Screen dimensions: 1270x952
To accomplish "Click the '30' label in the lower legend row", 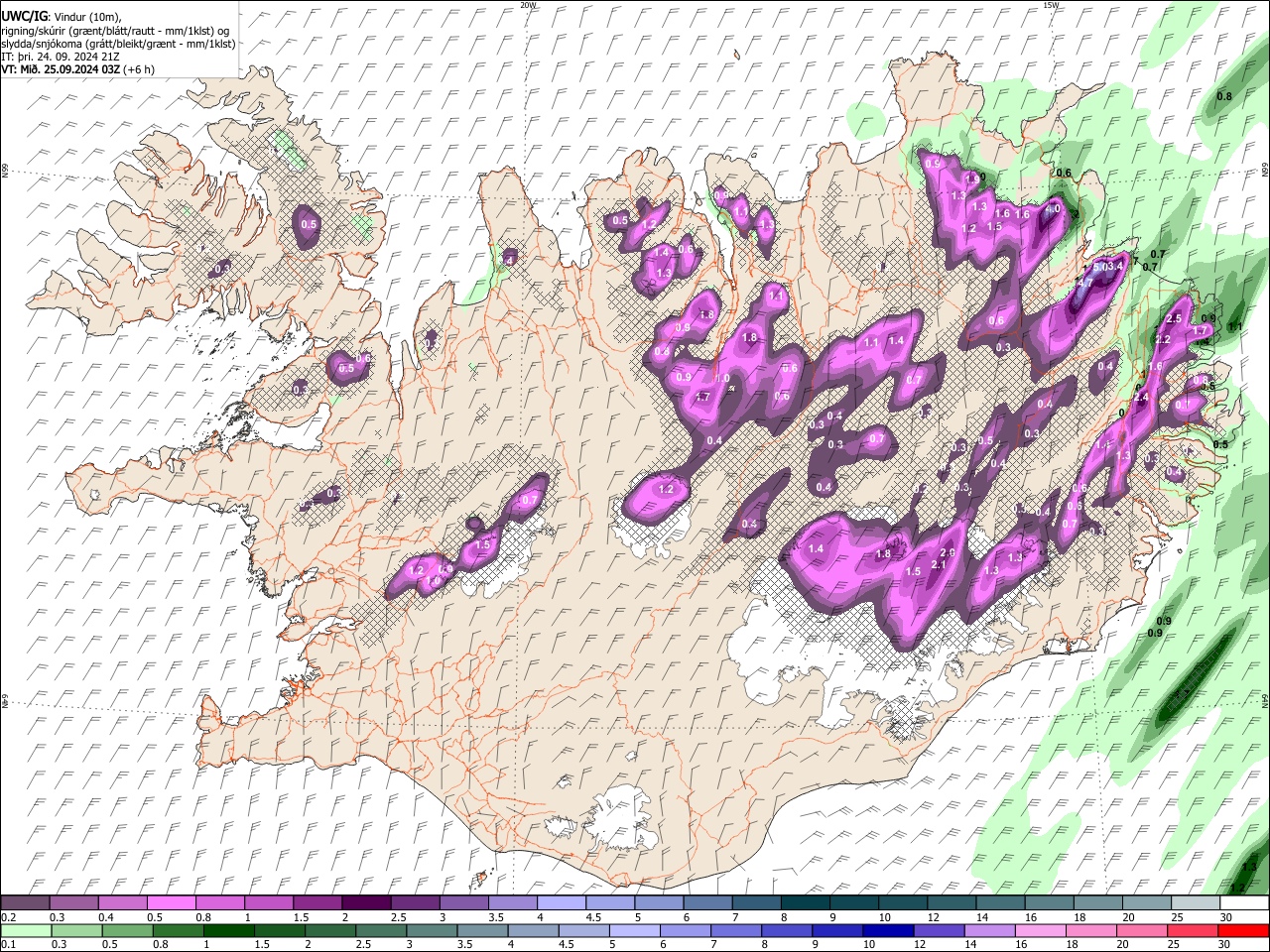I will (1224, 944).
